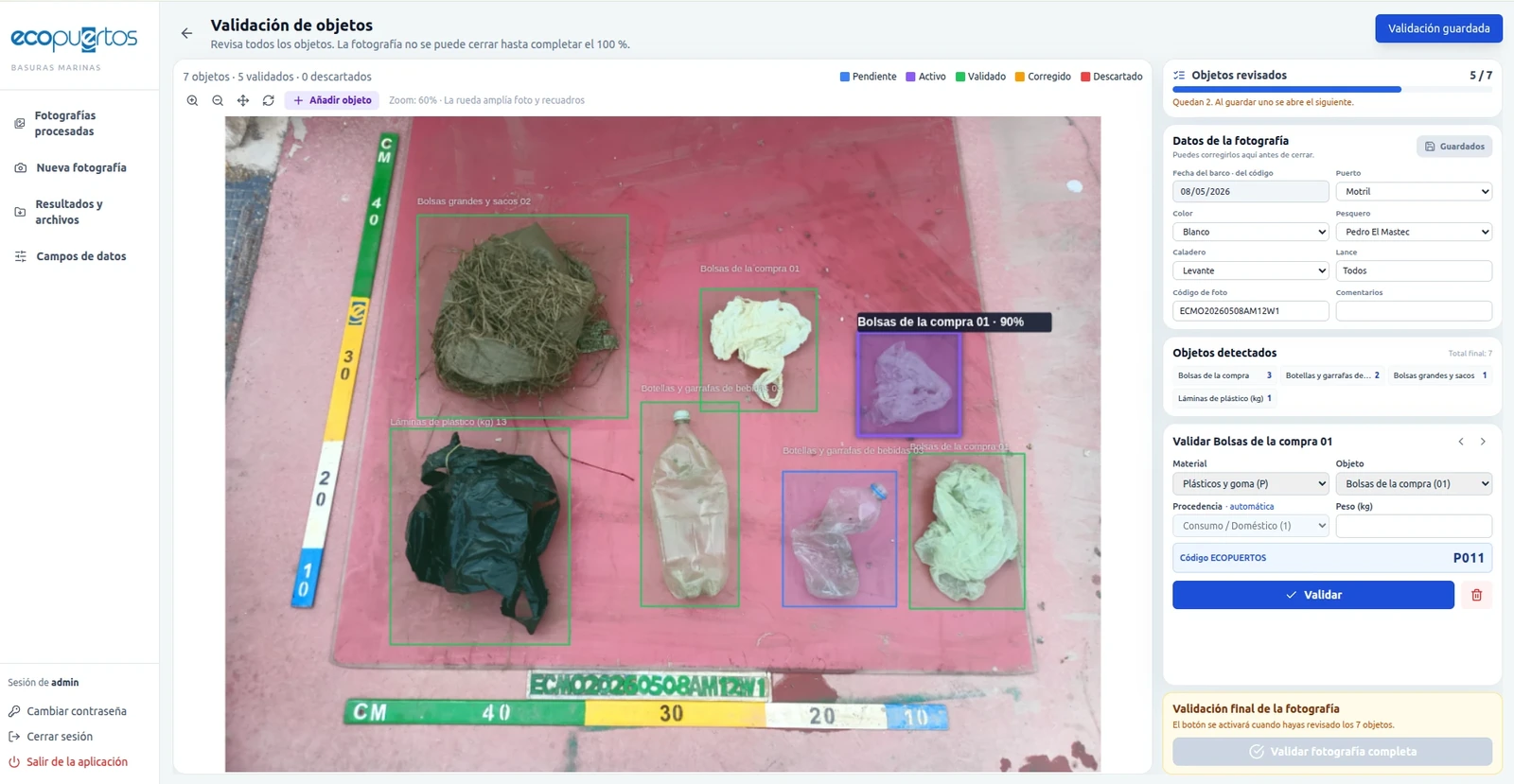This screenshot has height=784, width=1514.
Task: Open the Objeto dropdown
Action: (1414, 483)
